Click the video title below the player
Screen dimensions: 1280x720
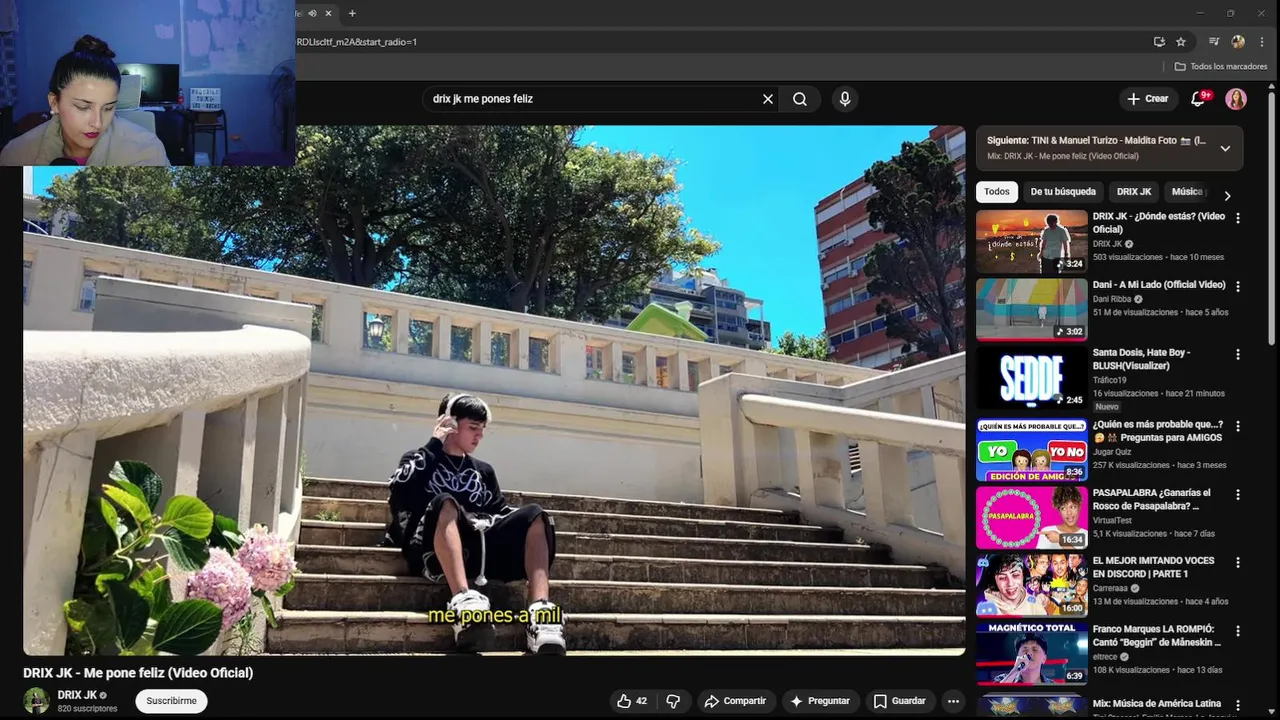(138, 673)
